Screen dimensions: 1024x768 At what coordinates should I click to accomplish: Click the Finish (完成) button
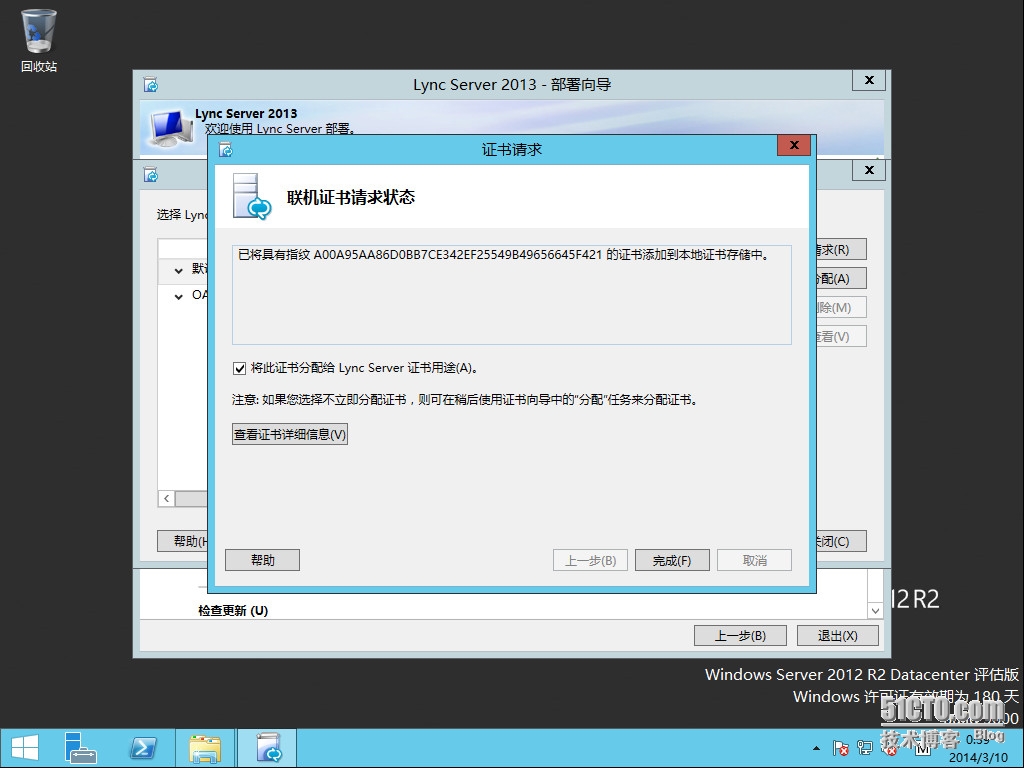(x=672, y=560)
